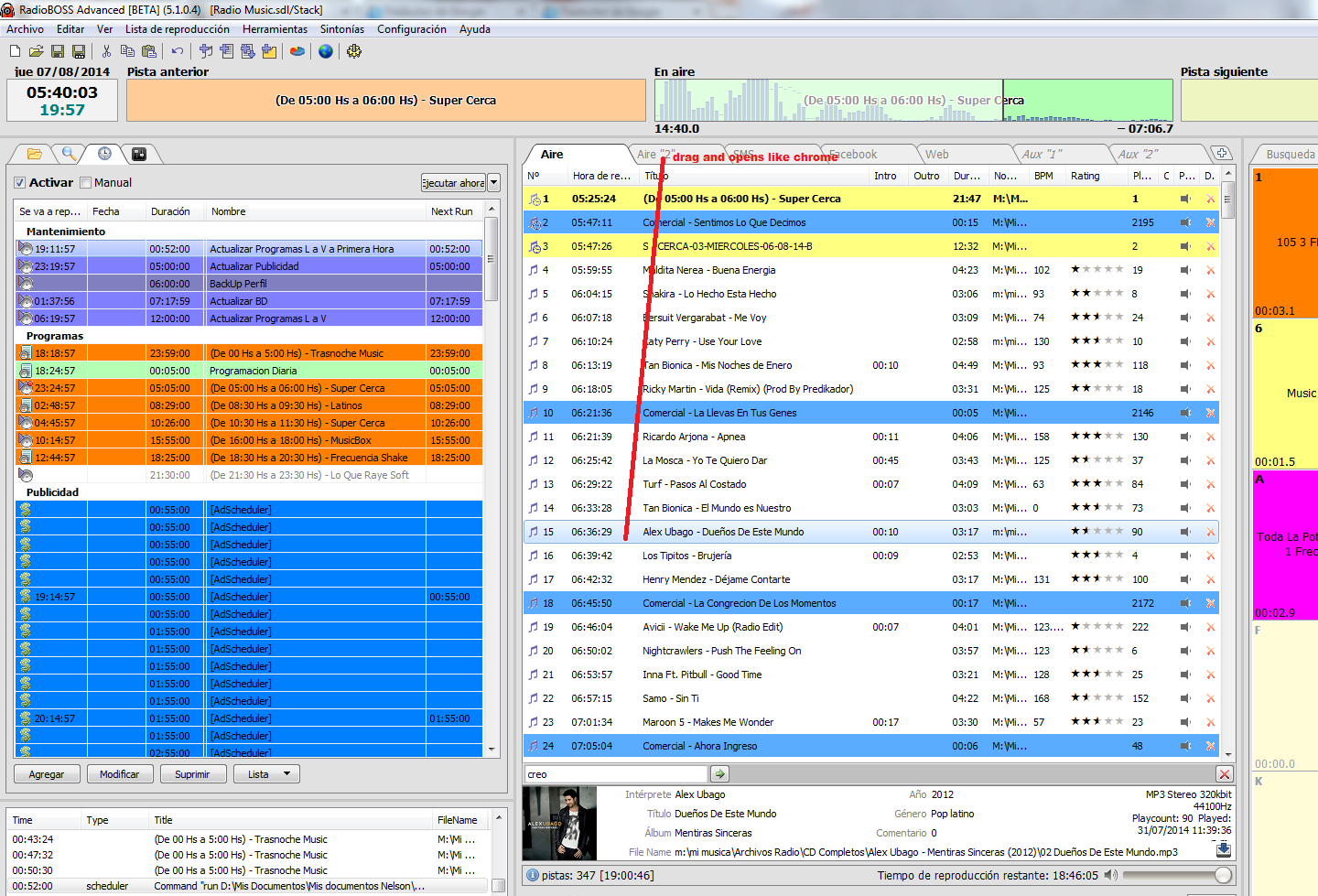Open the Configuración menu

click(x=412, y=29)
